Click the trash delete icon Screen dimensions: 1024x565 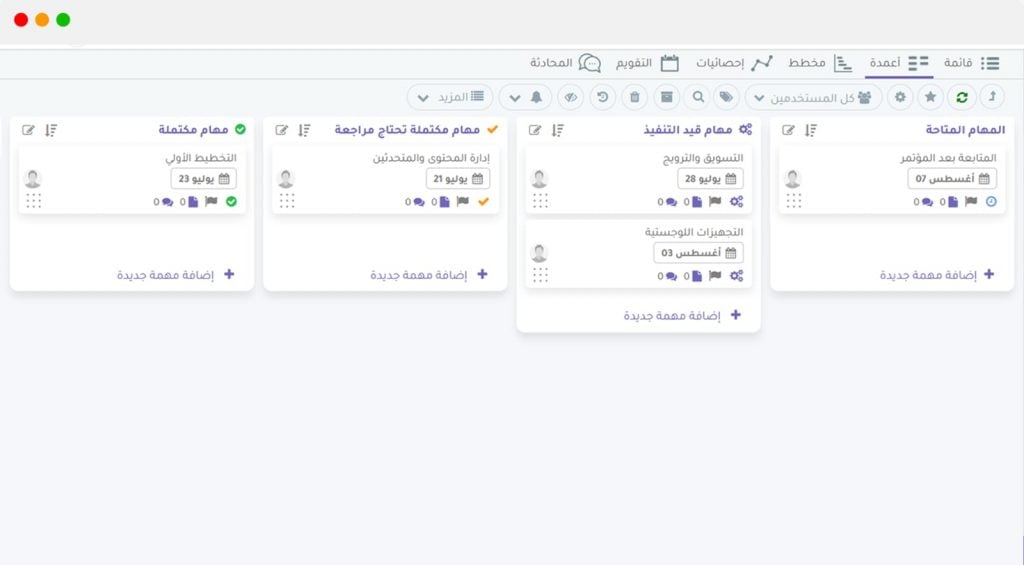click(x=635, y=97)
